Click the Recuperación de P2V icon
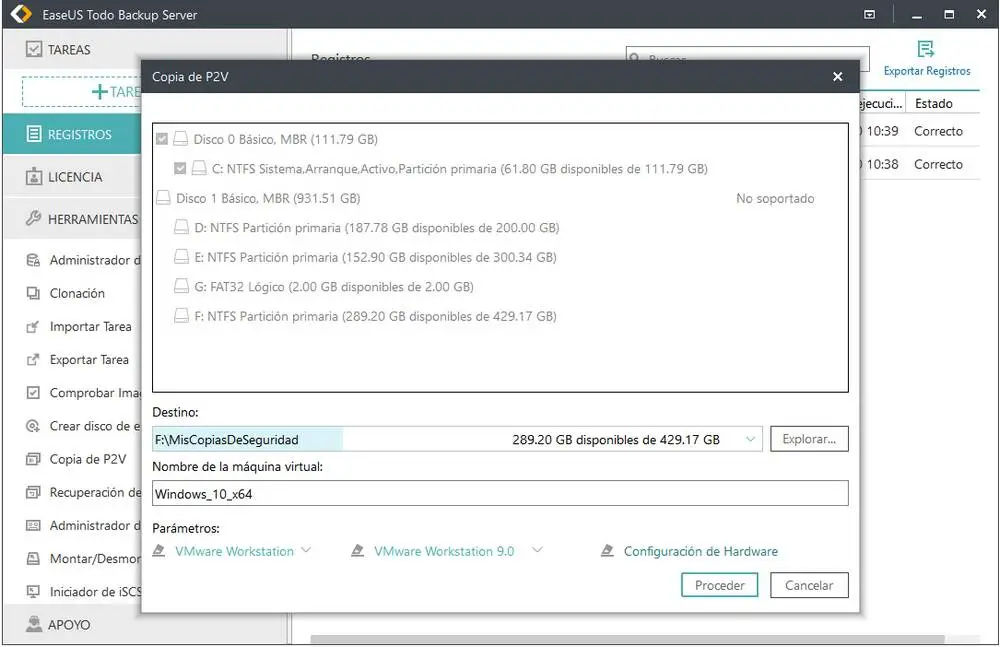 coord(33,493)
